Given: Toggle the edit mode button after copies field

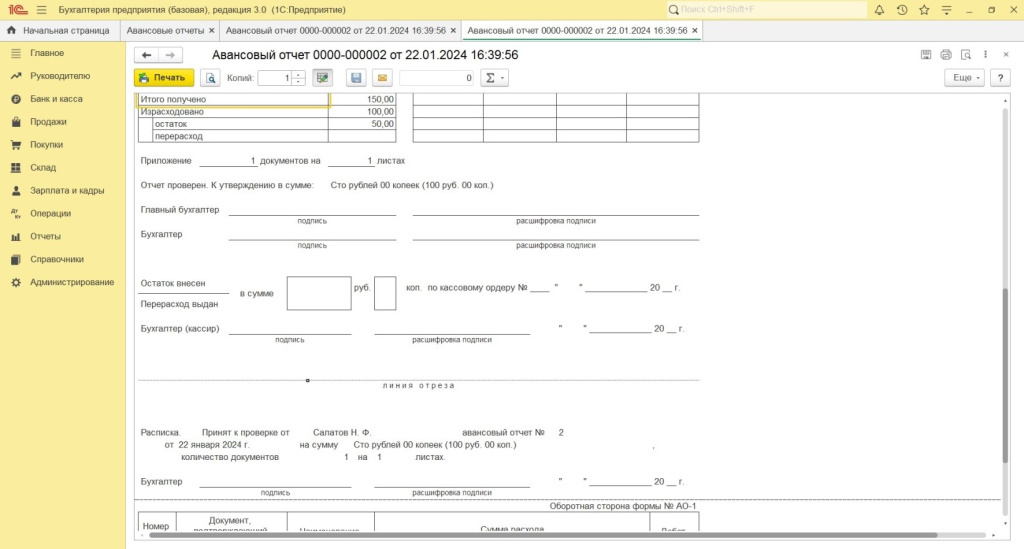Looking at the screenshot, I should tap(322, 78).
